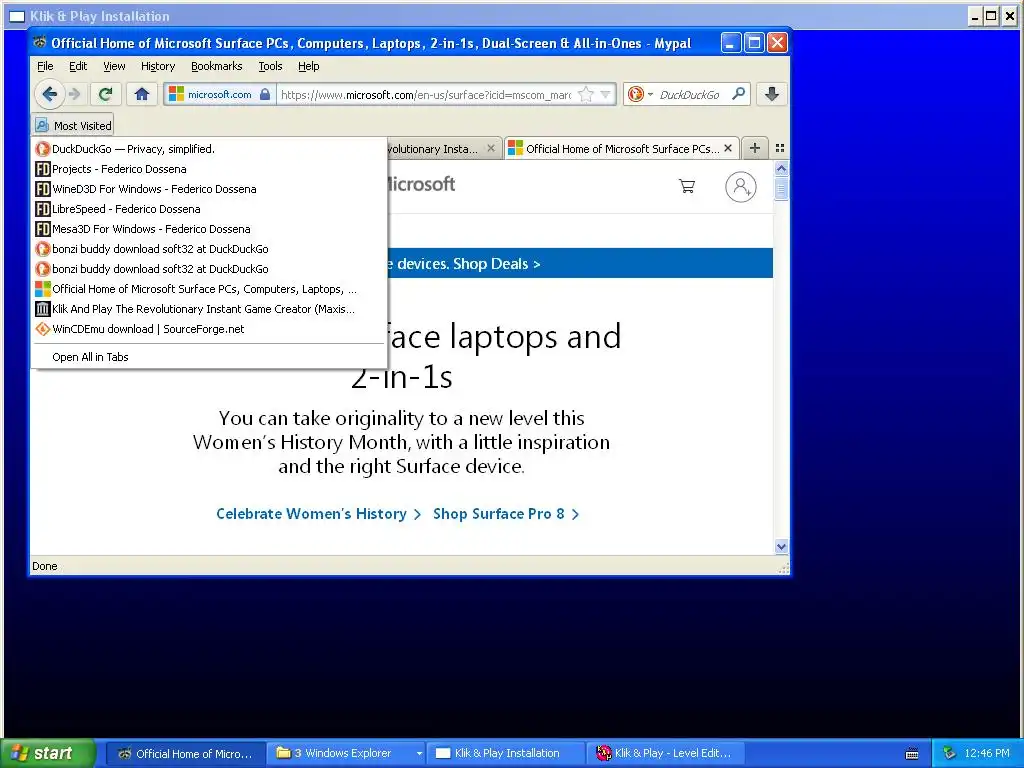1024x768 pixels.
Task: Open the home page icon
Action: coord(142,94)
